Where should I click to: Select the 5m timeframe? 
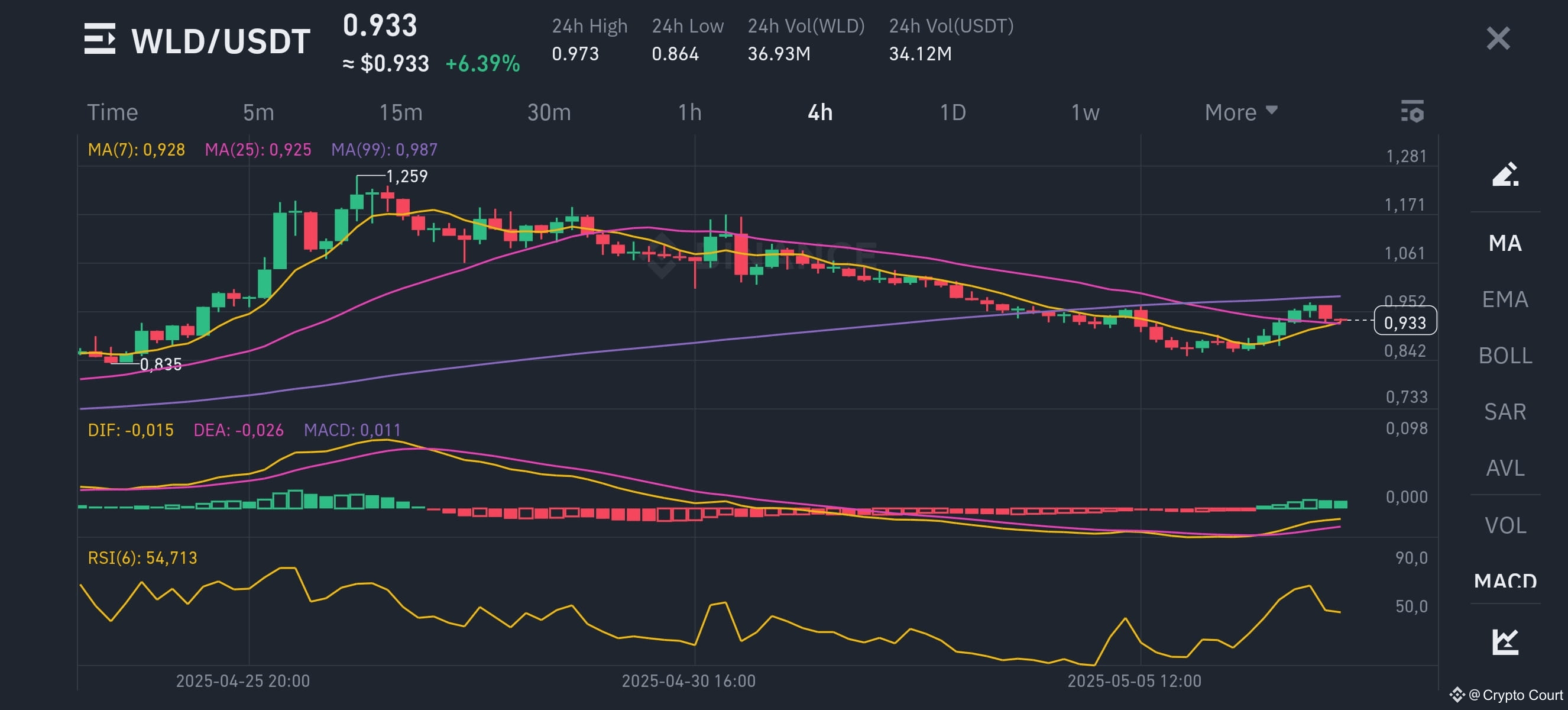click(x=258, y=112)
